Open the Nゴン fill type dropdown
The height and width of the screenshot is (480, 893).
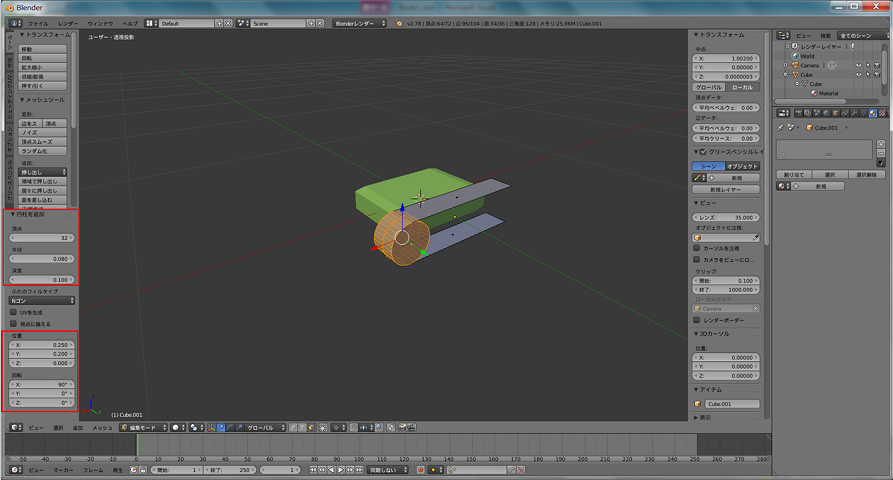pos(42,299)
